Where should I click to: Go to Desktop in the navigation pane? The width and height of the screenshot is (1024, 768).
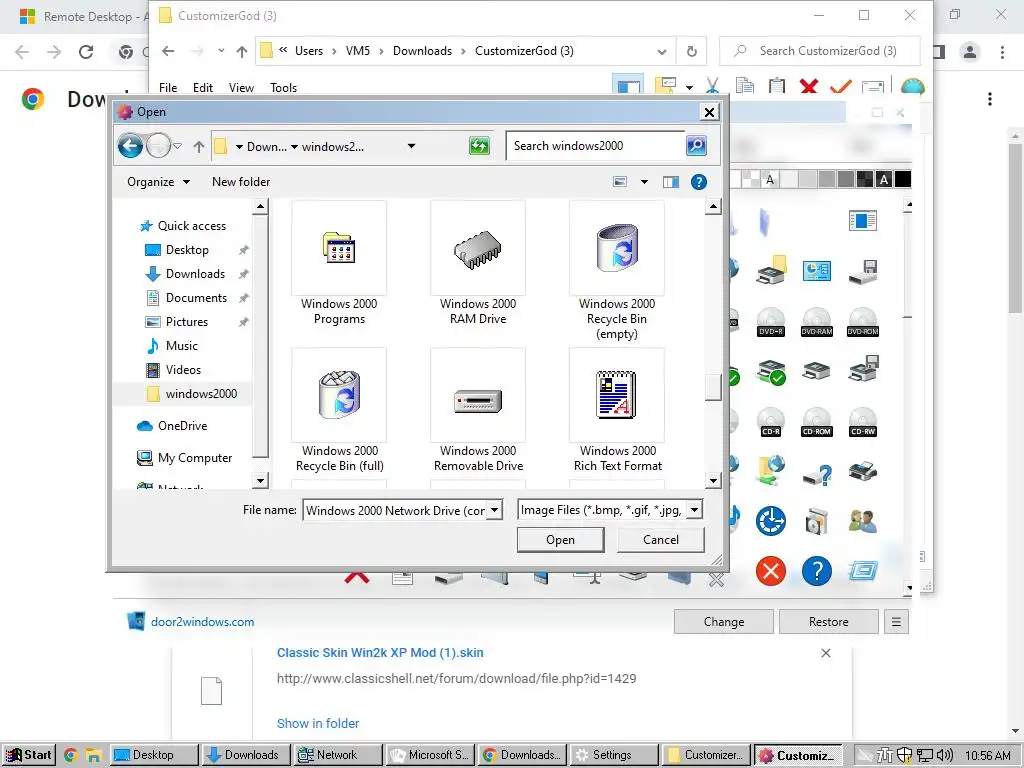(177, 250)
